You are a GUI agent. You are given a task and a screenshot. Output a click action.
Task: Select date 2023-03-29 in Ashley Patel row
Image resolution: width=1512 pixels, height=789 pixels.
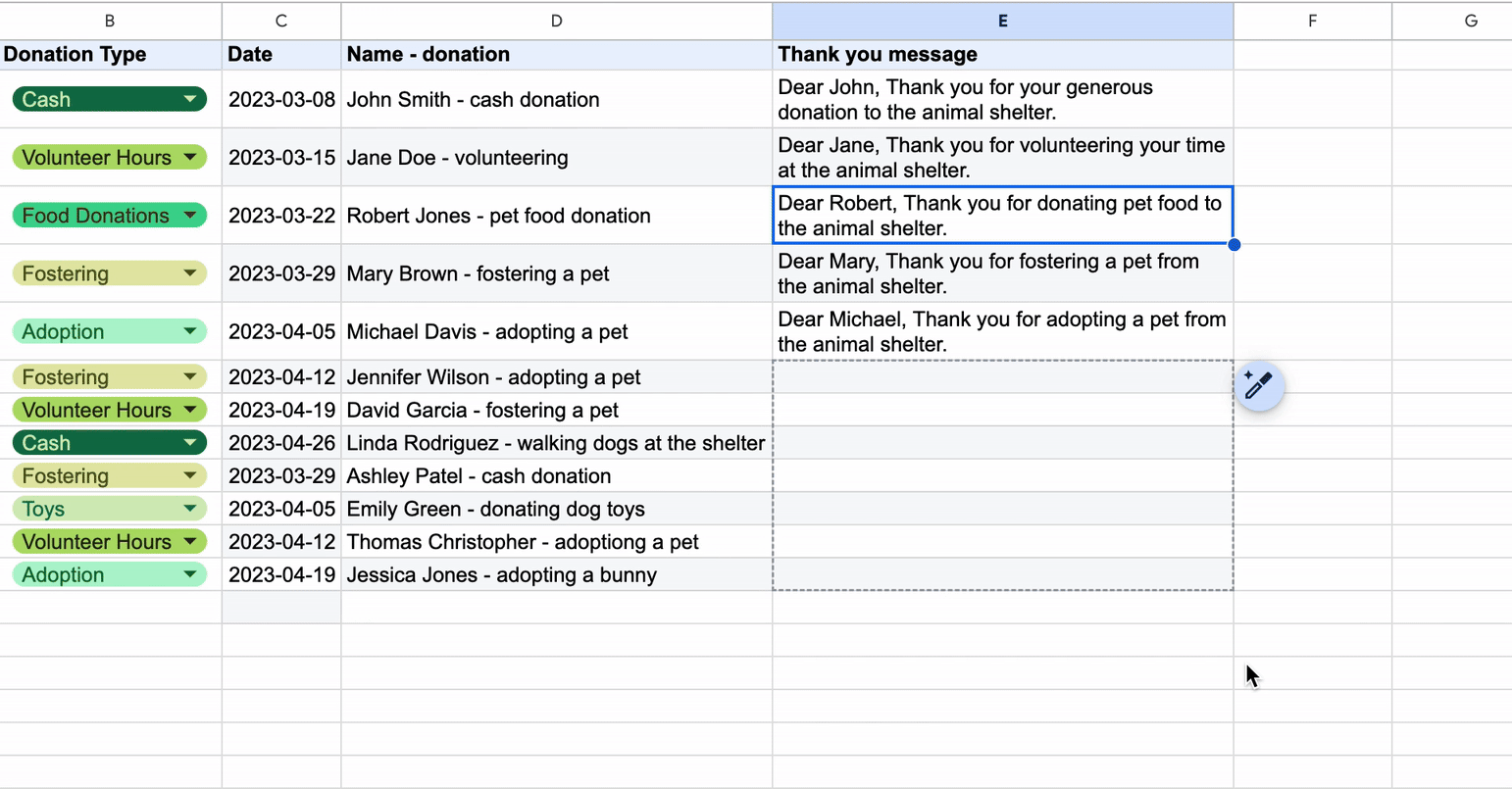click(x=281, y=475)
